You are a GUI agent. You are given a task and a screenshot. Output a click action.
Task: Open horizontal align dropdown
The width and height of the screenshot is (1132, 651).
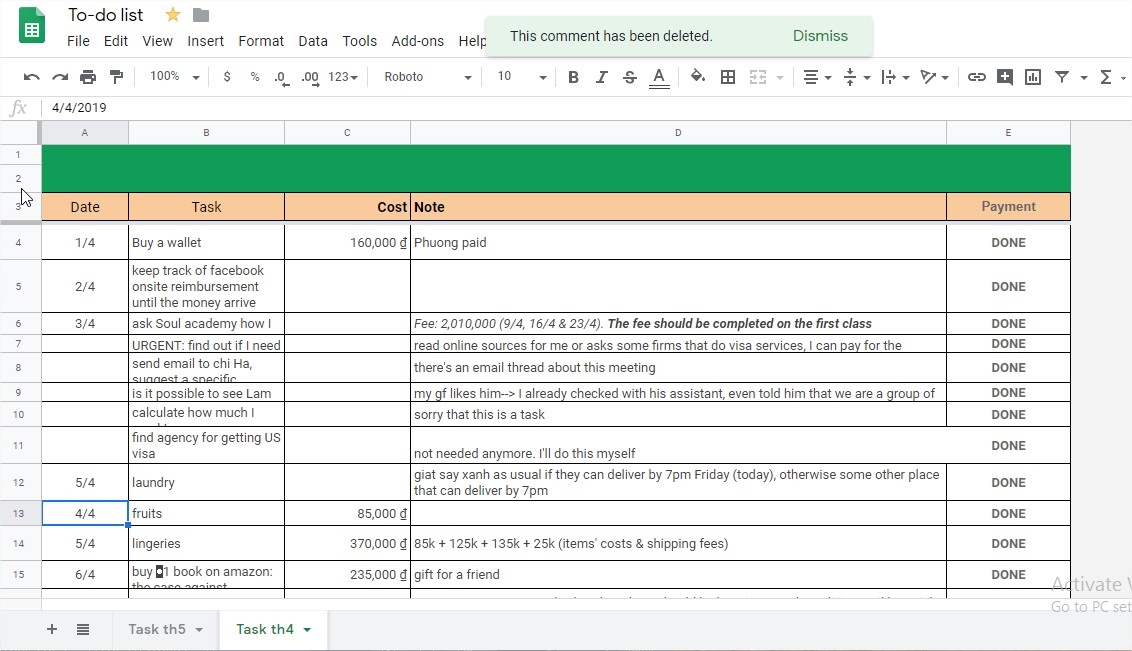coord(817,77)
